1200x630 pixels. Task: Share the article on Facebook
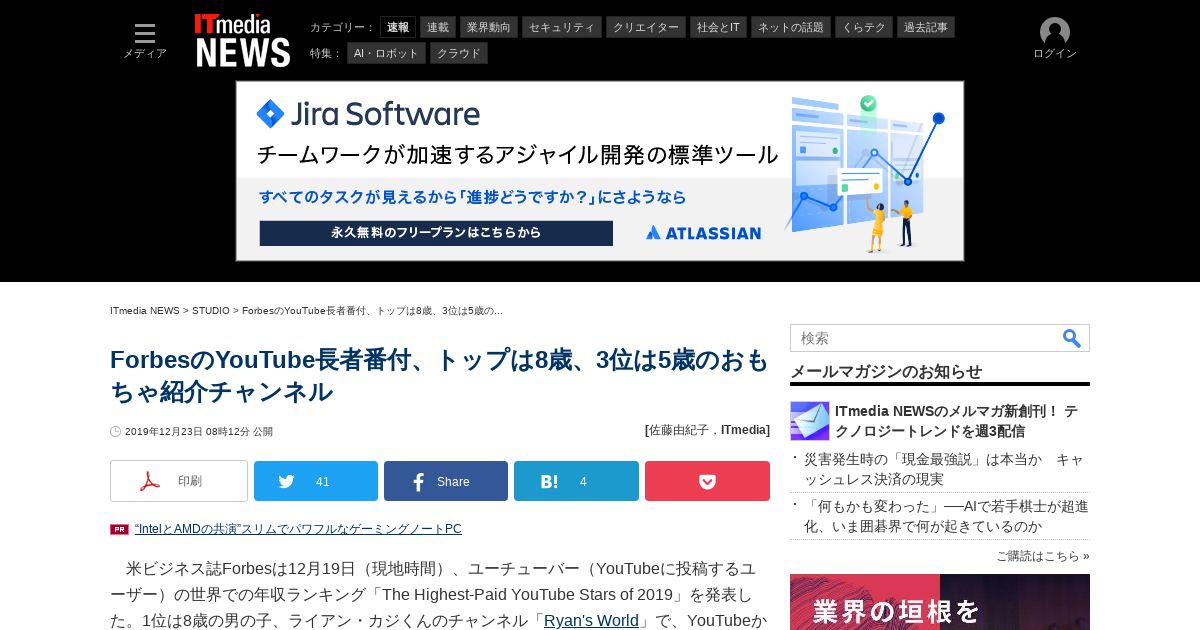point(446,481)
